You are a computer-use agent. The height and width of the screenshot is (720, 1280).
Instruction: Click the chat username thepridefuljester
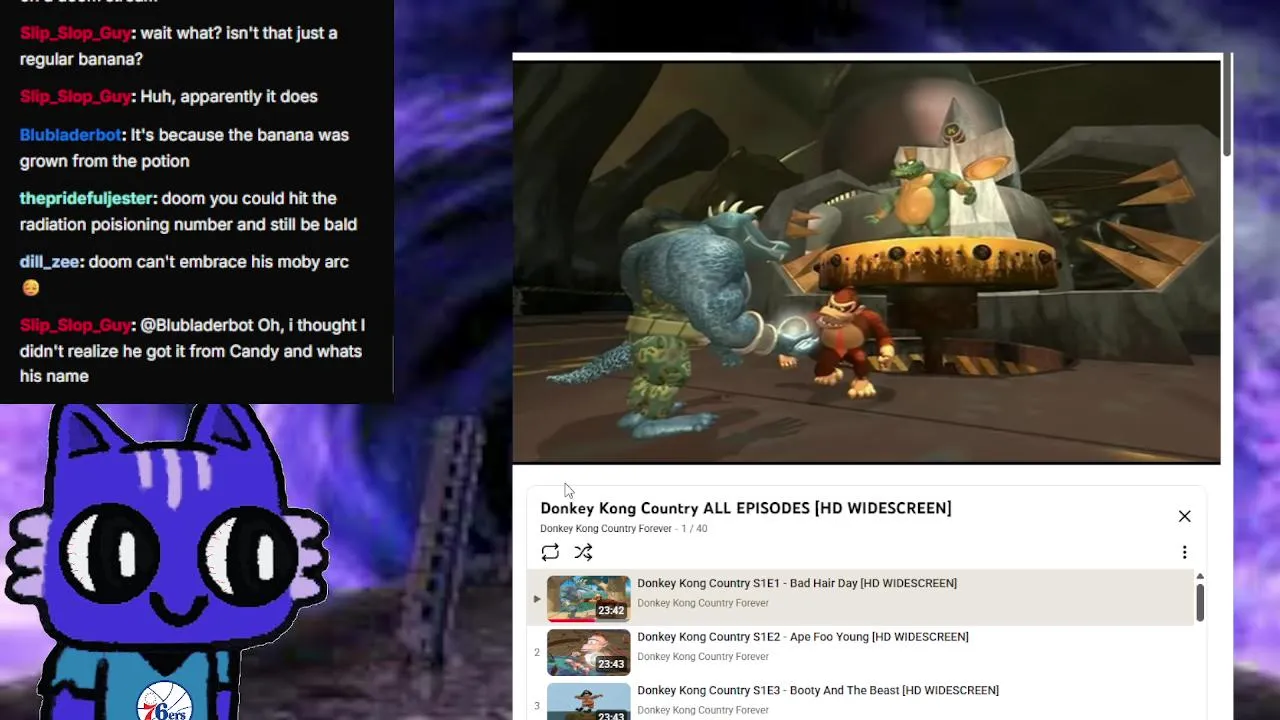tap(86, 199)
